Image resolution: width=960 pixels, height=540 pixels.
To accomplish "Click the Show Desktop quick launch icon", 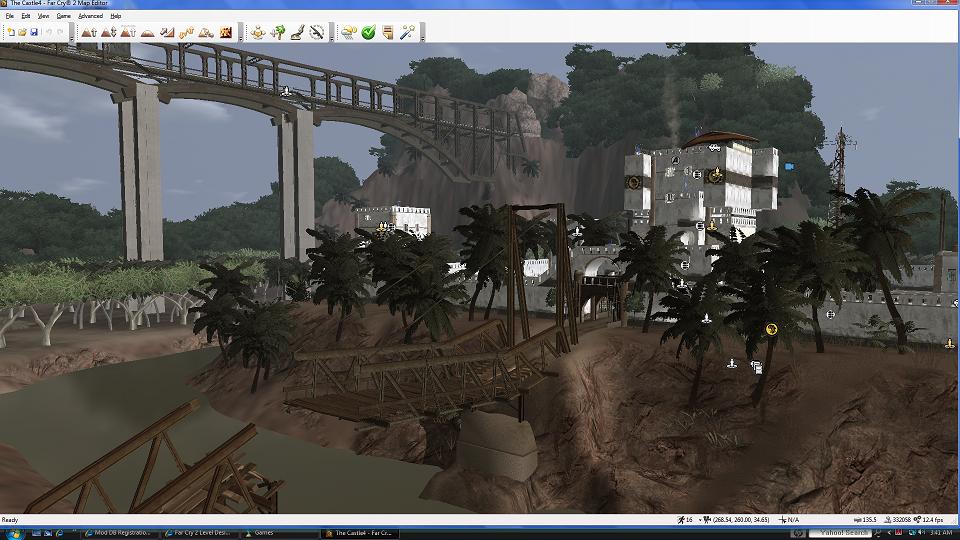I will (x=37, y=533).
